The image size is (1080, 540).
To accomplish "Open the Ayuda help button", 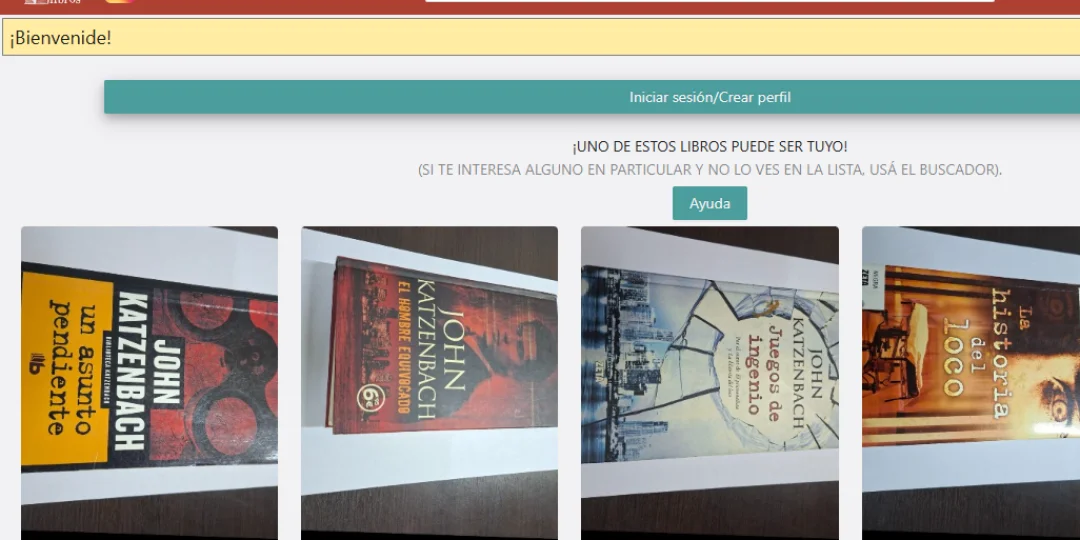I will click(709, 203).
